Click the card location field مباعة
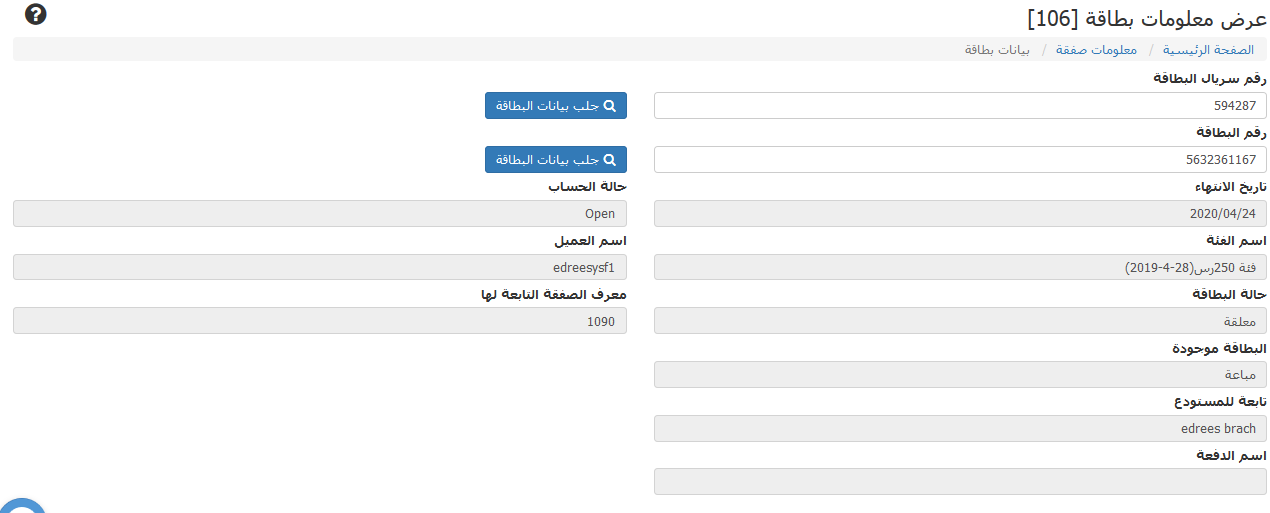 point(960,374)
